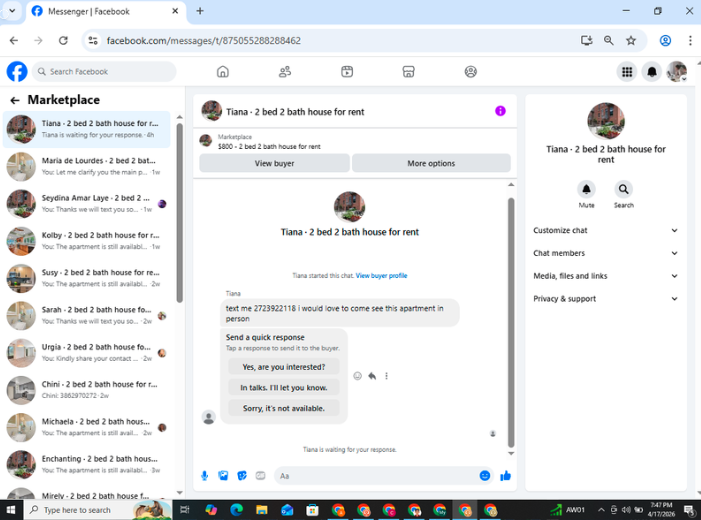This screenshot has height=520, width=701.
Task: Open Kolby conversation in list
Action: click(86, 241)
